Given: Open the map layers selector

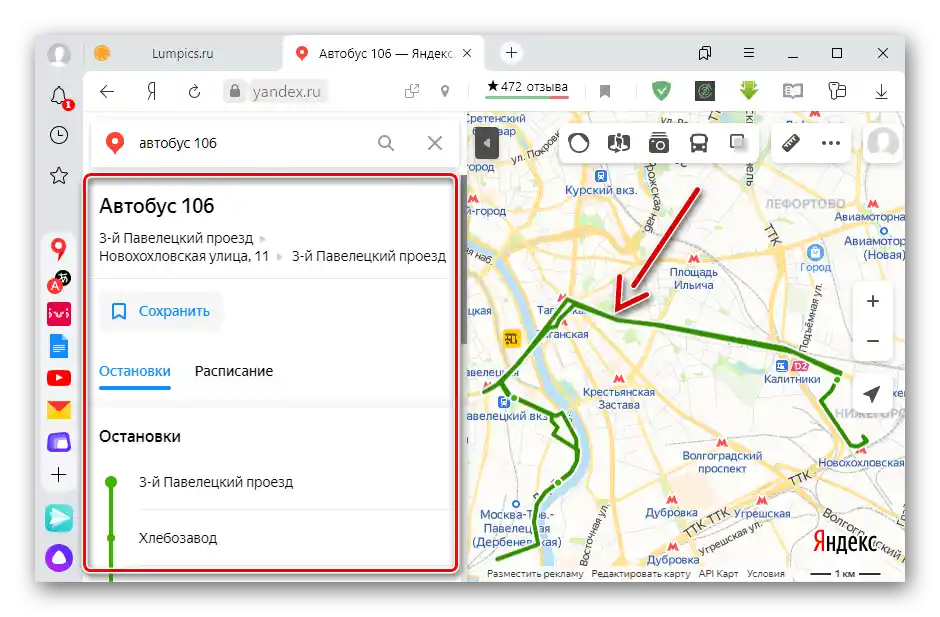Looking at the screenshot, I should (x=737, y=143).
